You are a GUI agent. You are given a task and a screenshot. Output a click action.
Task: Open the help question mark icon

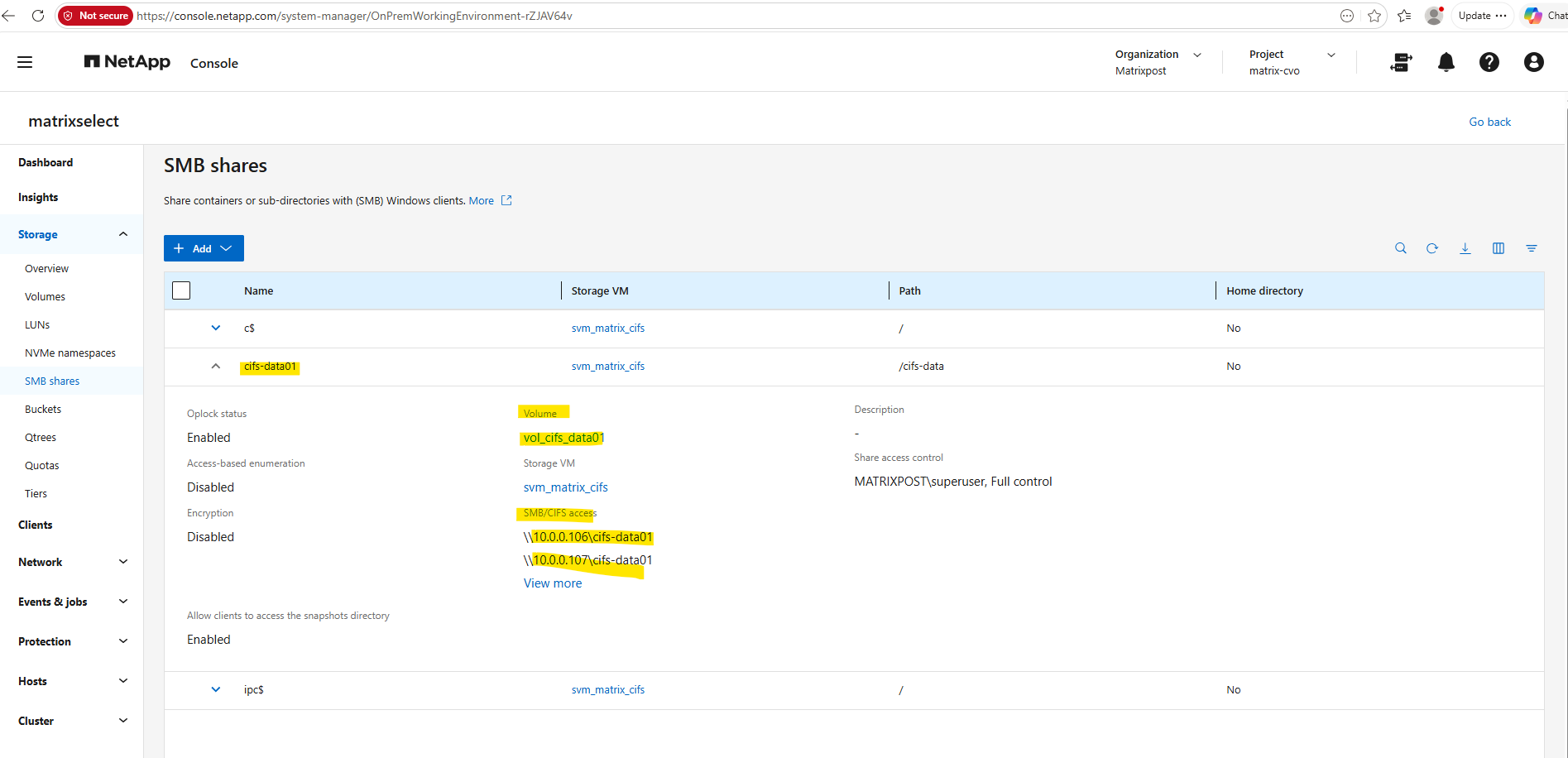tap(1489, 62)
